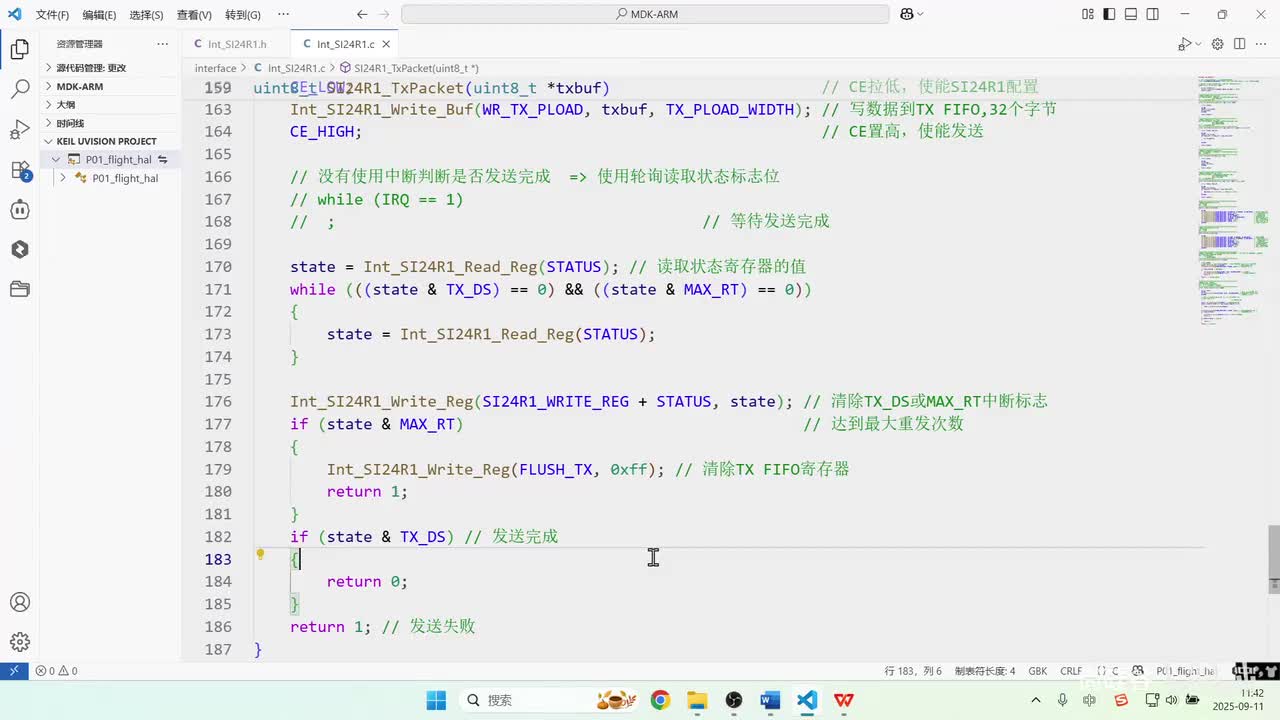1280x720 pixels.
Task: Switch to the Int_SI24R1.h tab
Action: (x=237, y=44)
